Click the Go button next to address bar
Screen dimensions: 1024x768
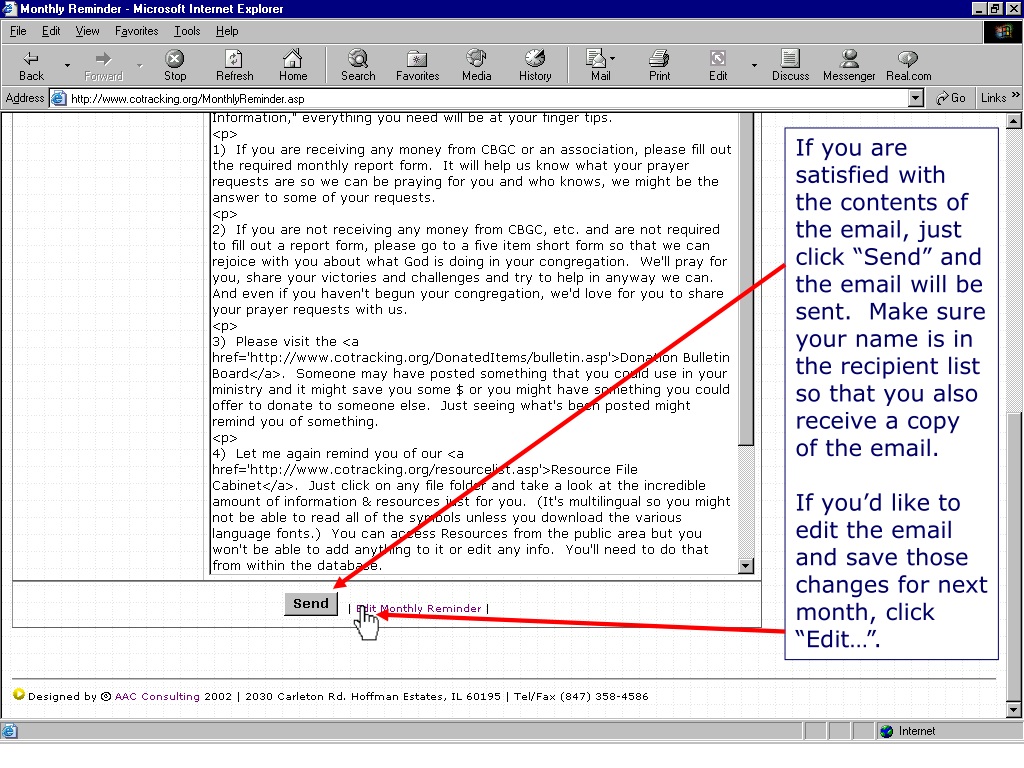tap(951, 98)
